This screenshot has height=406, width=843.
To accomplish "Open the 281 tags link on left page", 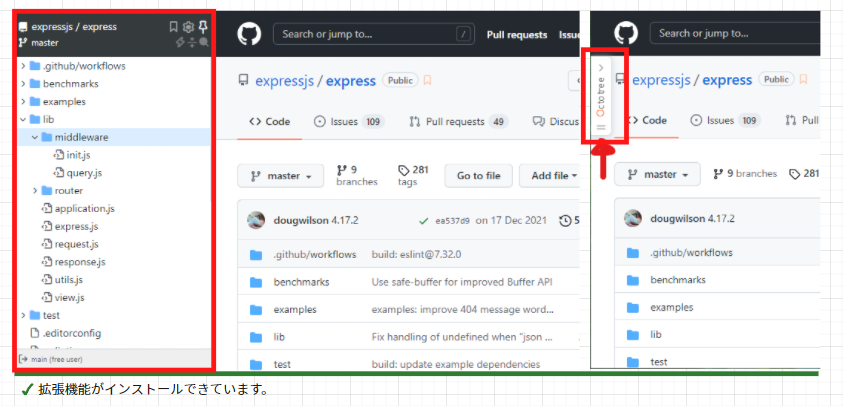I will click(413, 176).
